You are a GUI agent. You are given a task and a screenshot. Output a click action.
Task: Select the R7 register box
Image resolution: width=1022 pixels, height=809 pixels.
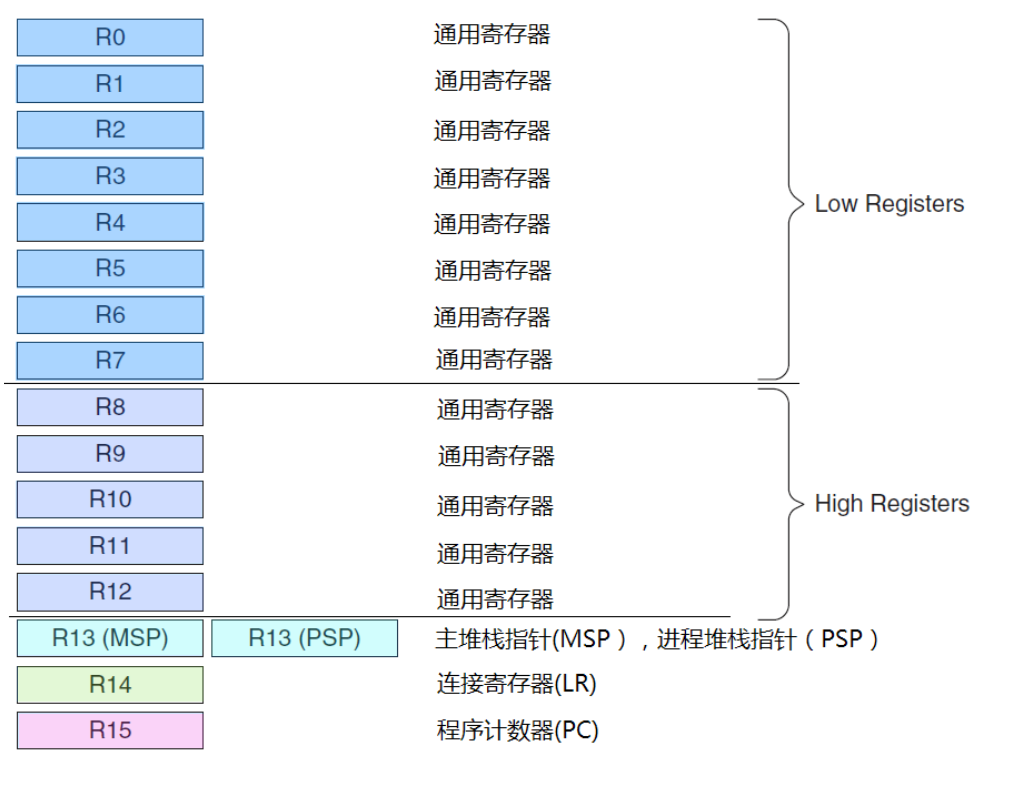click(110, 360)
